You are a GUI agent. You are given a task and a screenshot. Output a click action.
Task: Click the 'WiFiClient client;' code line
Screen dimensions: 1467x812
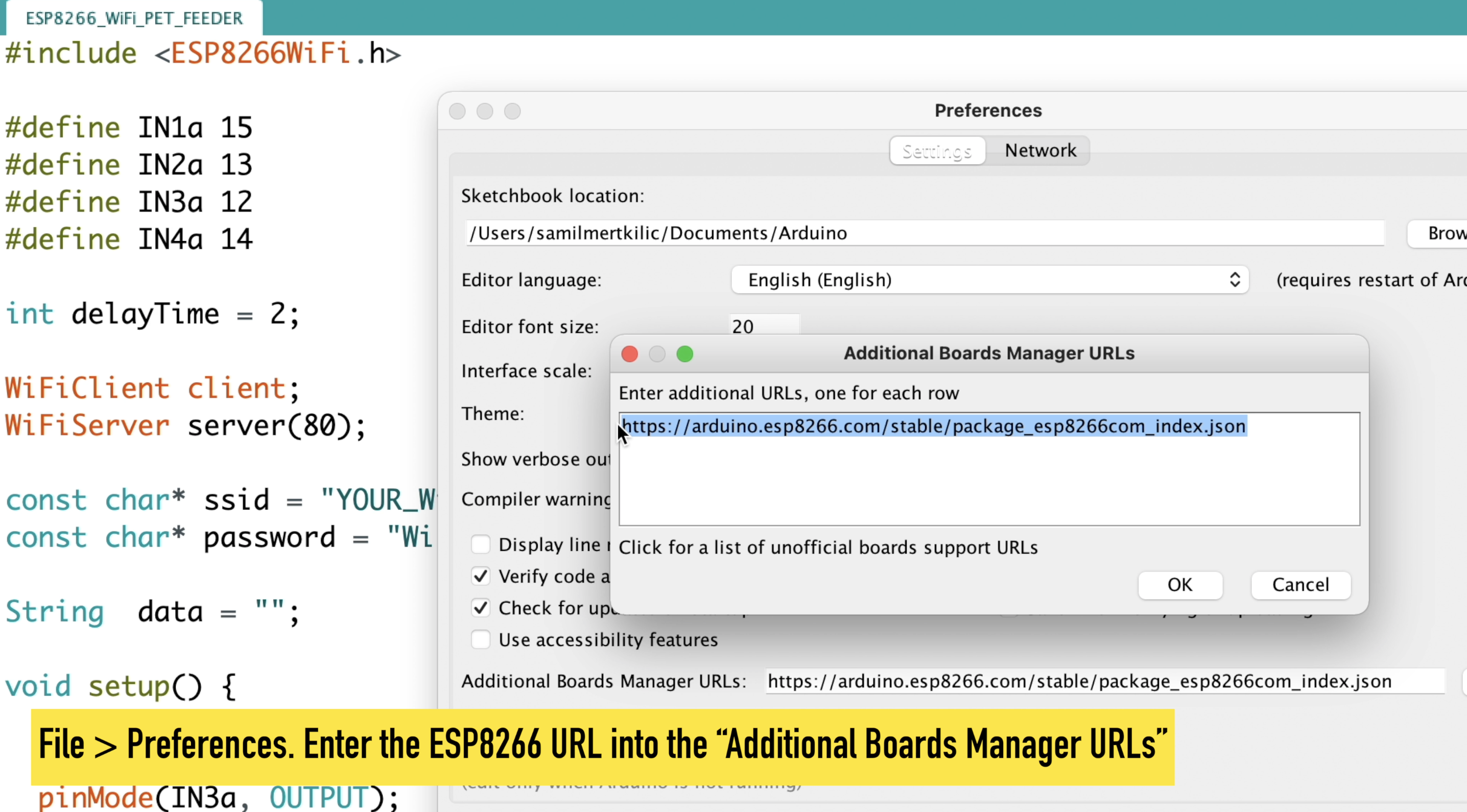click(153, 388)
